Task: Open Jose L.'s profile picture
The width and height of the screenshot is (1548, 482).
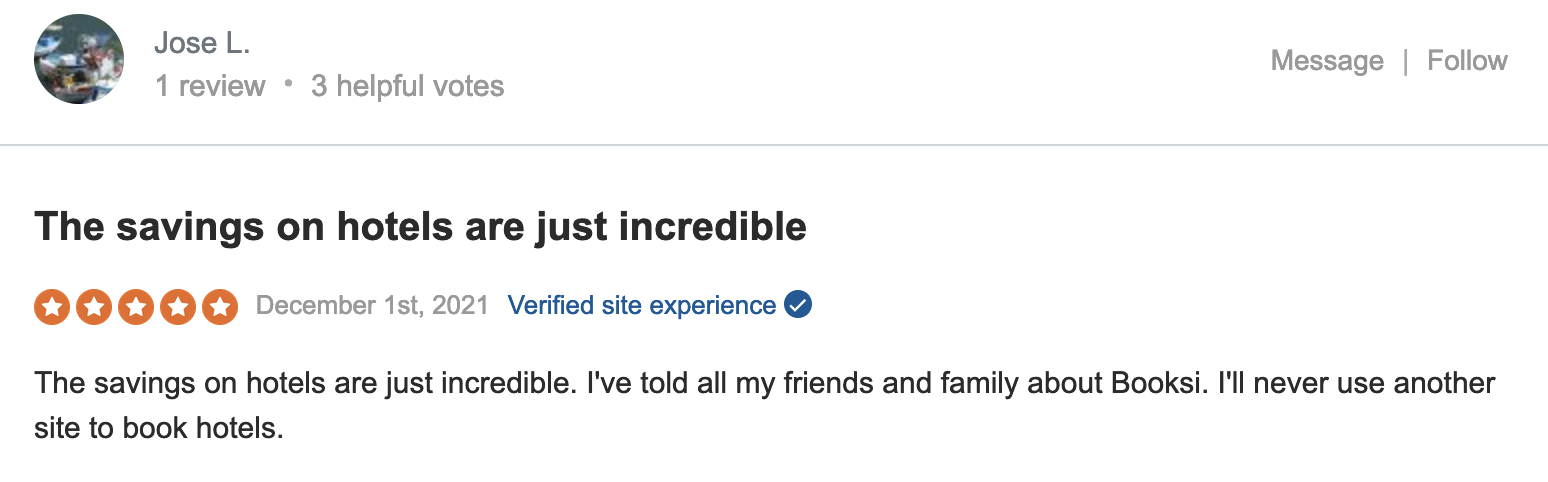Action: (x=79, y=60)
